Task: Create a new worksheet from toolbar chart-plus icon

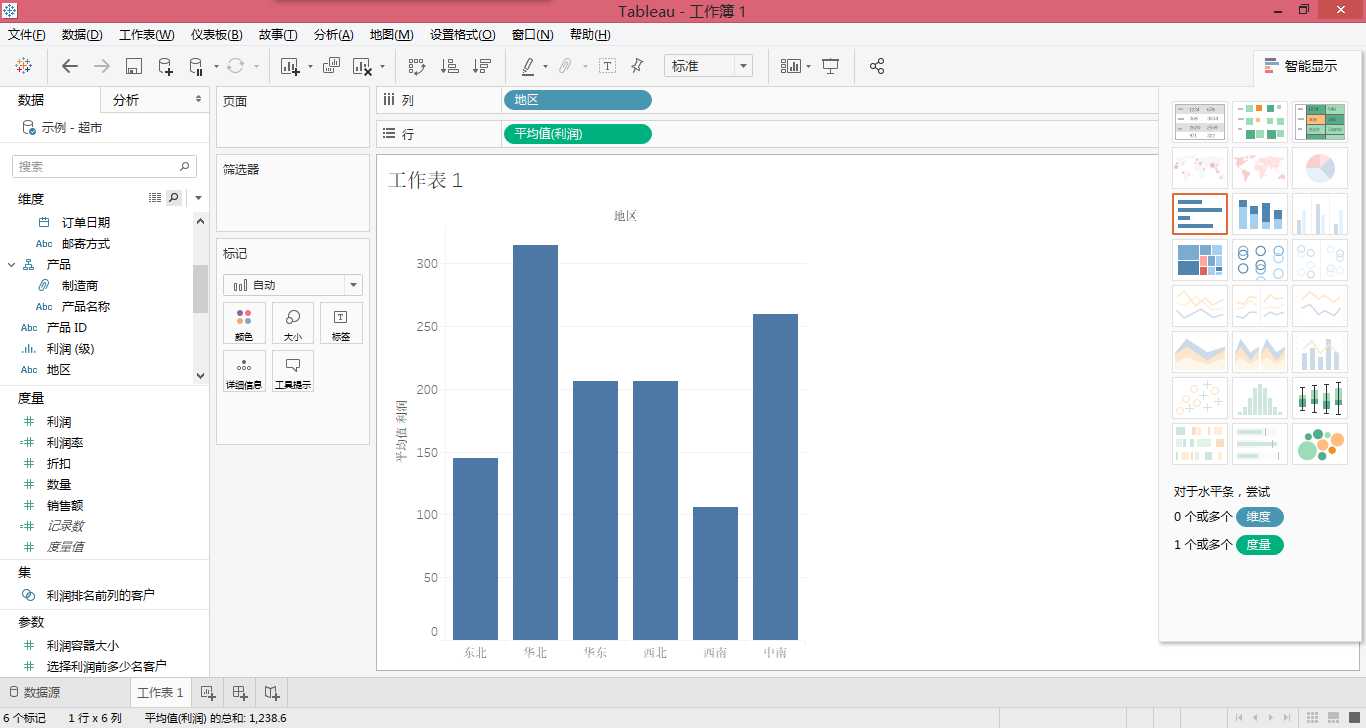Action: coord(290,66)
